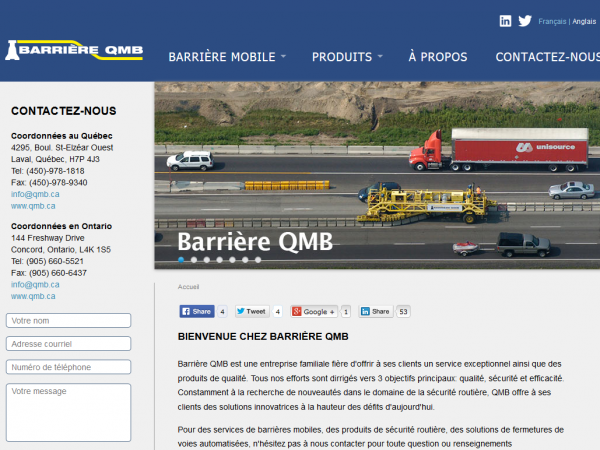Click the address 4295, Boul. St-Elzéar Ouest
600x450 pixels.
[62, 147]
